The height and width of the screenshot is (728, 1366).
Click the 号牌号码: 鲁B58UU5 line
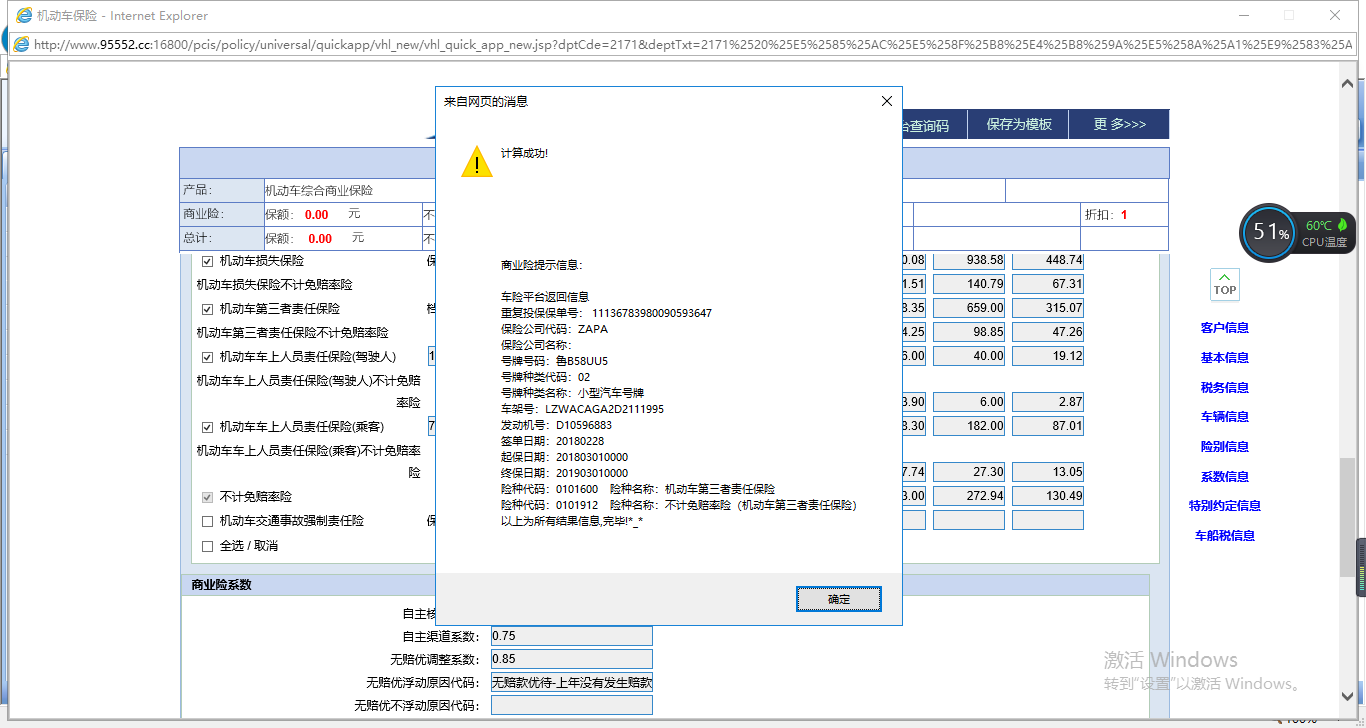click(x=554, y=361)
